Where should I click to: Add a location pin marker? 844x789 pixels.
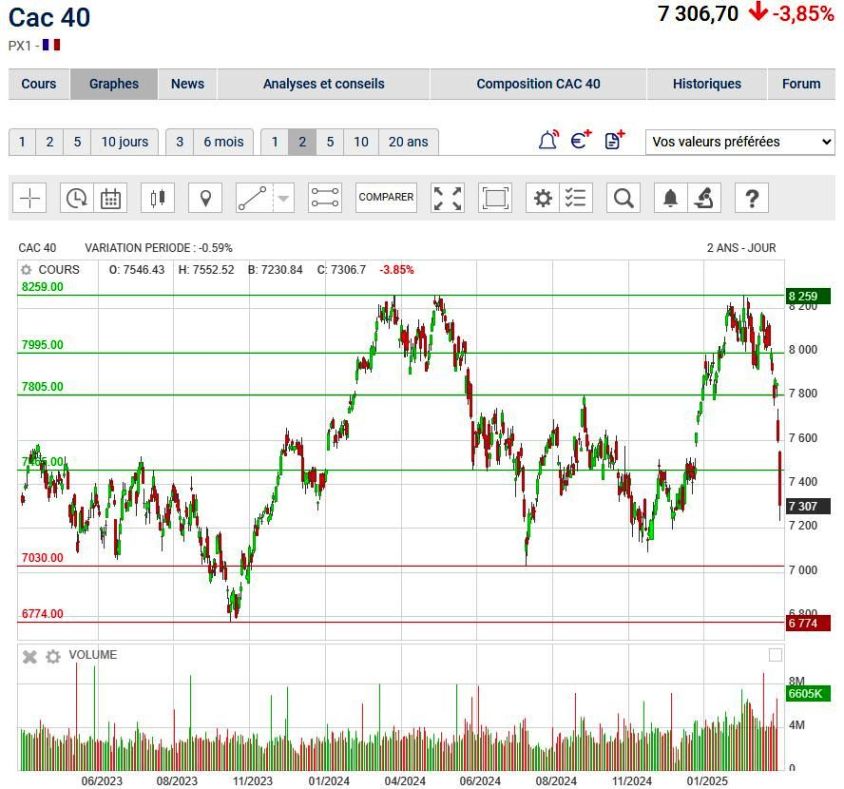pyautogui.click(x=205, y=198)
